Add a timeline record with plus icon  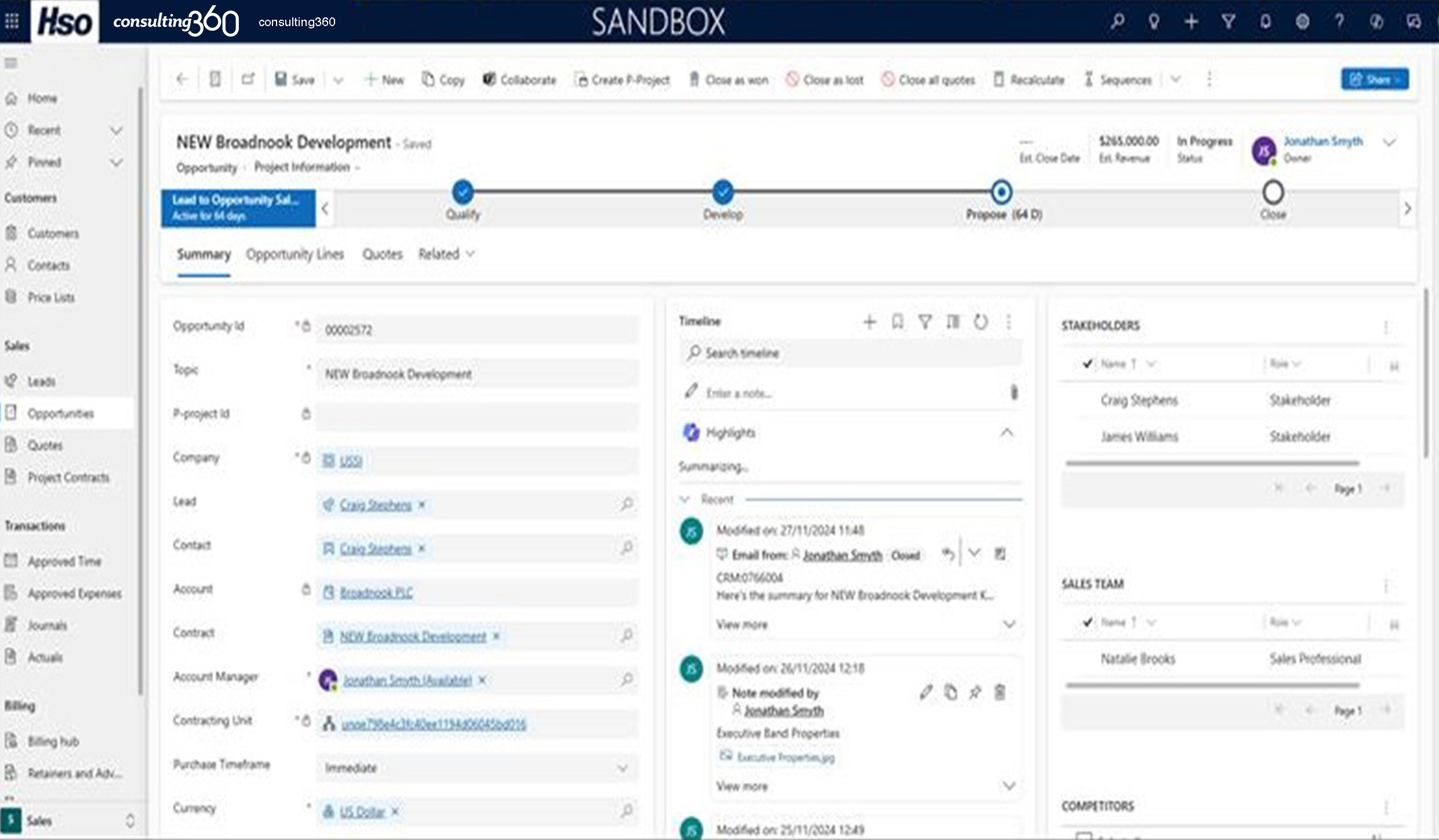tap(869, 321)
